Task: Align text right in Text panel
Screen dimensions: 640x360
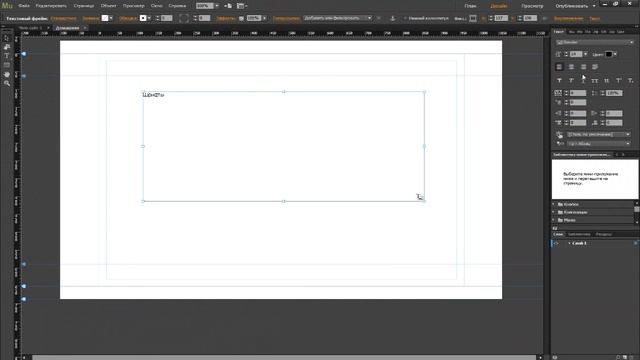Action: click(x=583, y=67)
